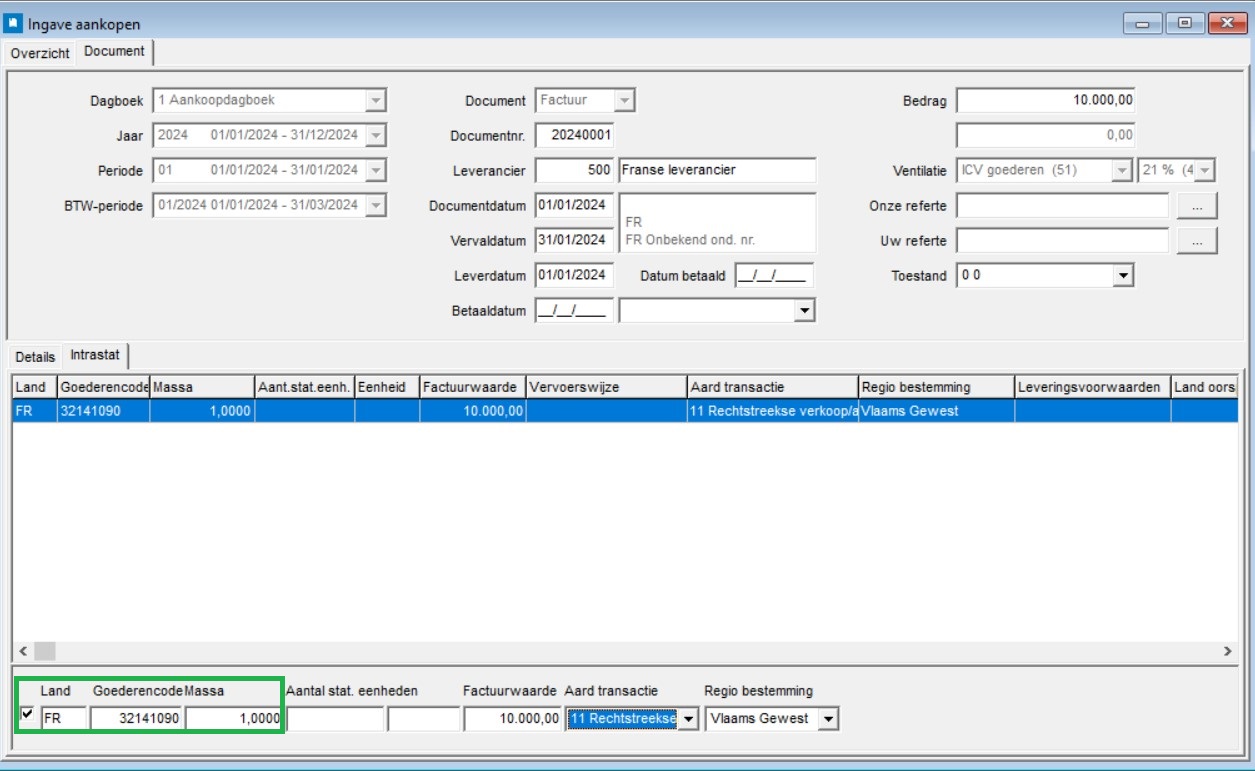Image resolution: width=1255 pixels, height=771 pixels.
Task: Click the Documentnr. field
Action: [575, 136]
